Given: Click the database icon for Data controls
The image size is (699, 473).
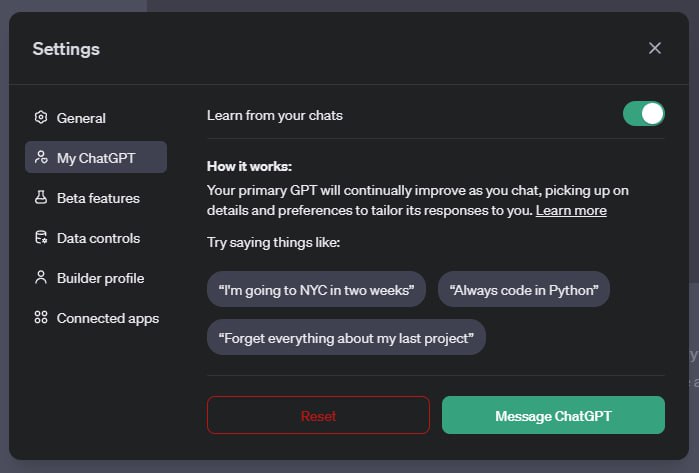Looking at the screenshot, I should [x=41, y=238].
